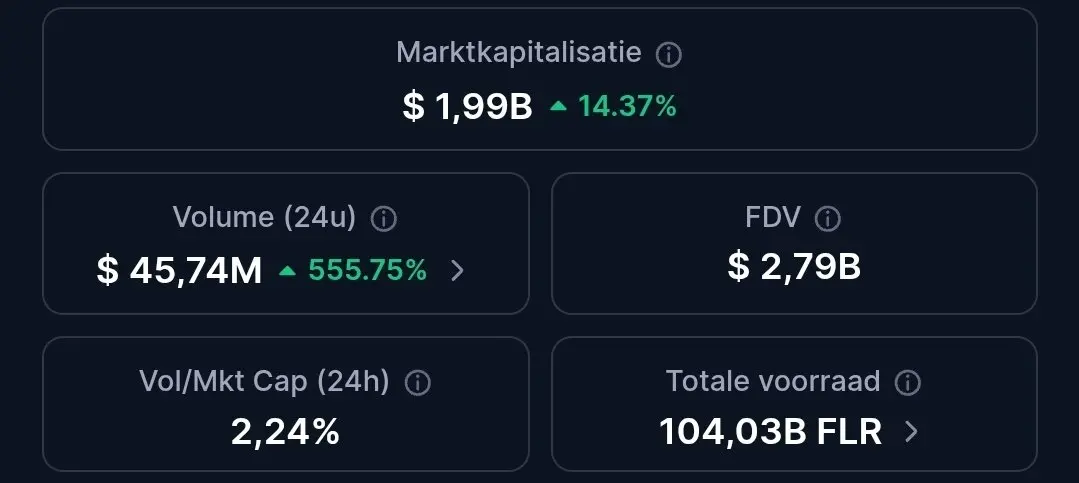Click the Vol/Mkt Cap (24h) label
Image resolution: width=1079 pixels, height=483 pixels.
tap(264, 381)
